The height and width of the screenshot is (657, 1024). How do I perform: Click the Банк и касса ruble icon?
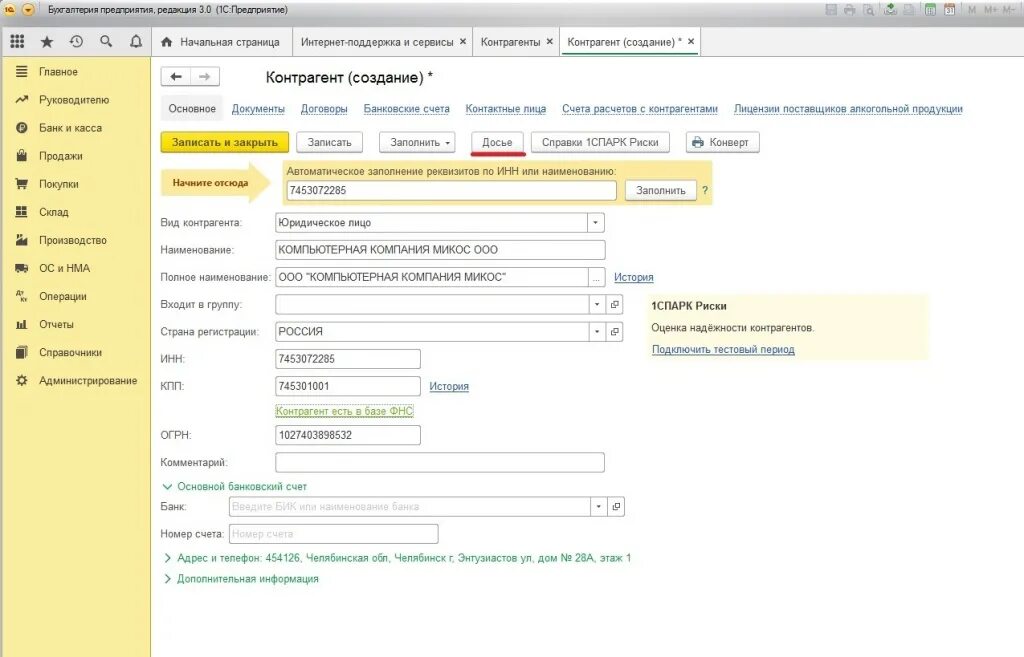22,127
